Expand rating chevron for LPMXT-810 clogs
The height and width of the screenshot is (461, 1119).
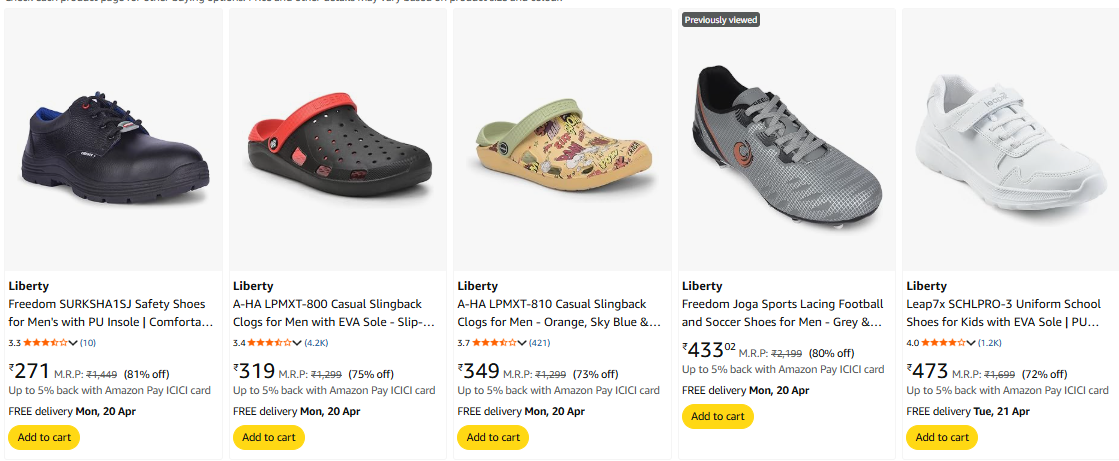pos(524,343)
